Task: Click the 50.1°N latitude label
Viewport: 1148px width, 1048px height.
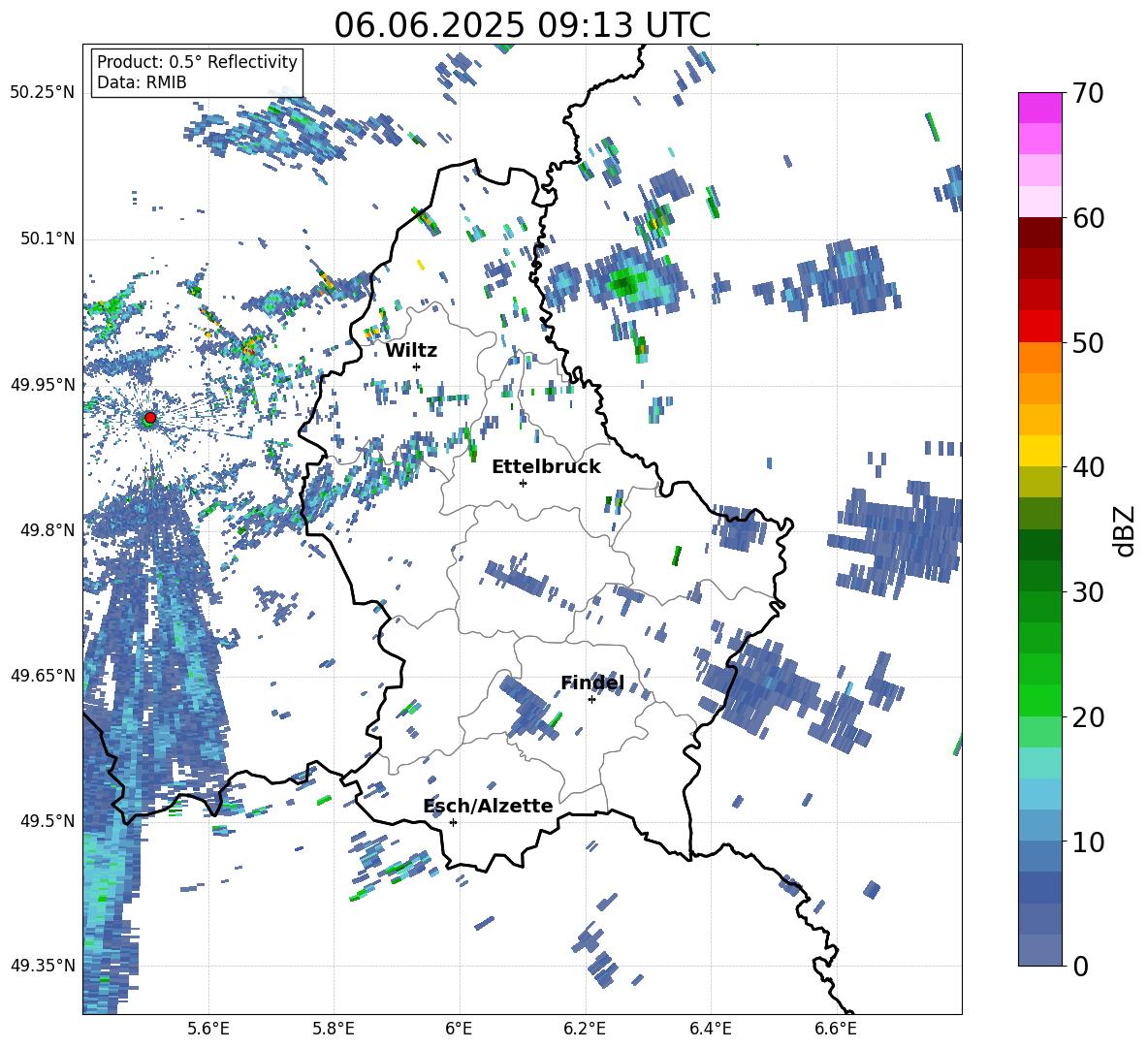Action: click(x=48, y=239)
